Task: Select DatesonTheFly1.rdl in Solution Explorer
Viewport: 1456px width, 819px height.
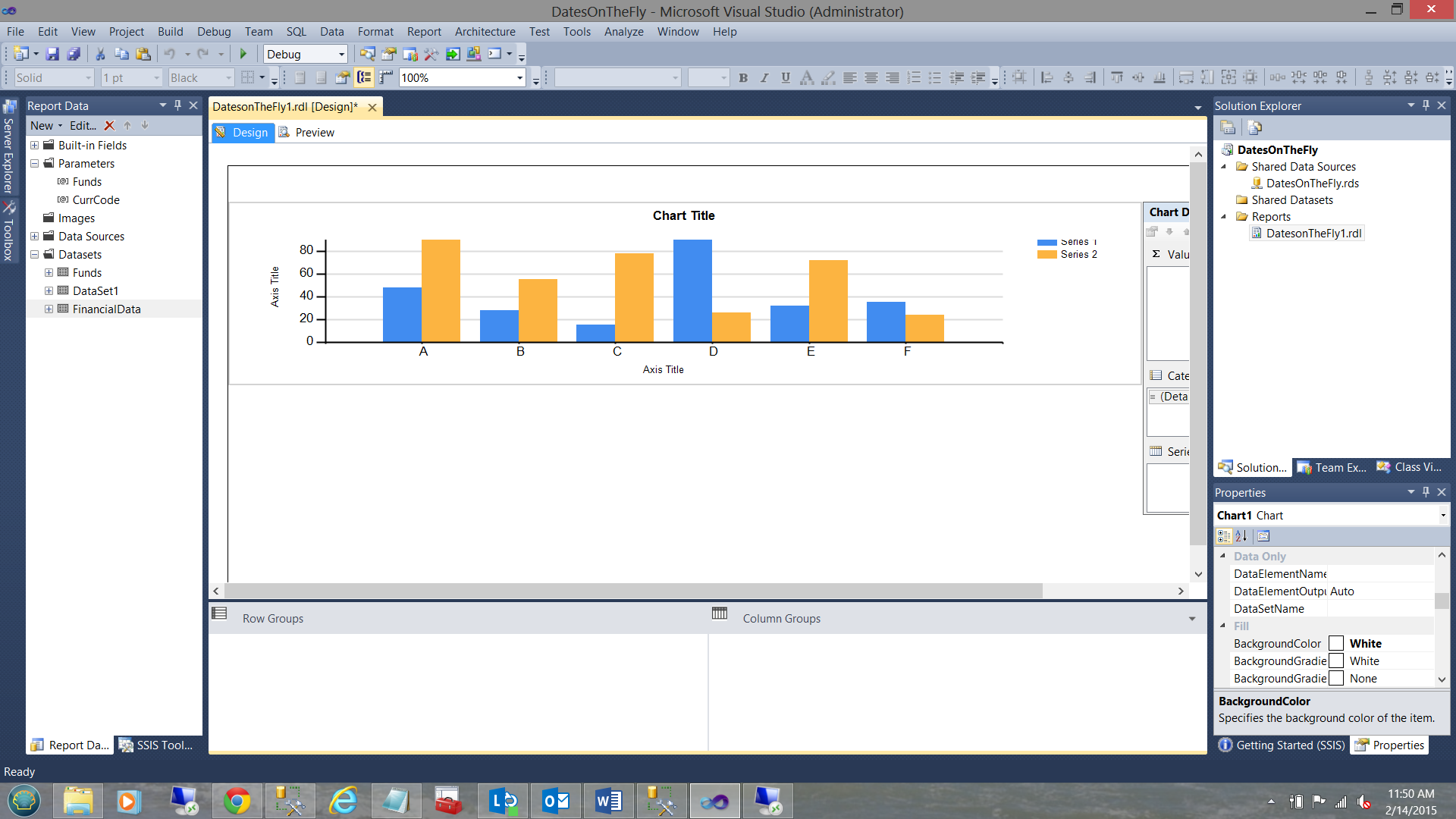Action: [1313, 234]
